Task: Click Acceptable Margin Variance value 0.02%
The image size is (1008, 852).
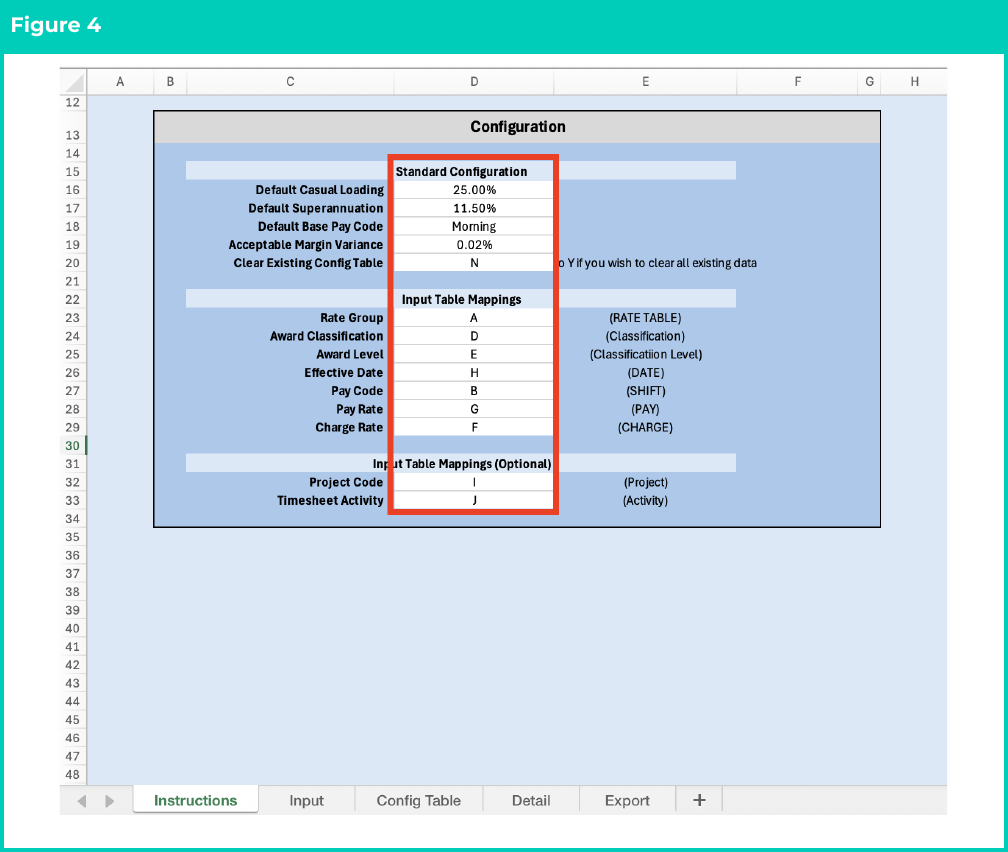Action: [474, 245]
